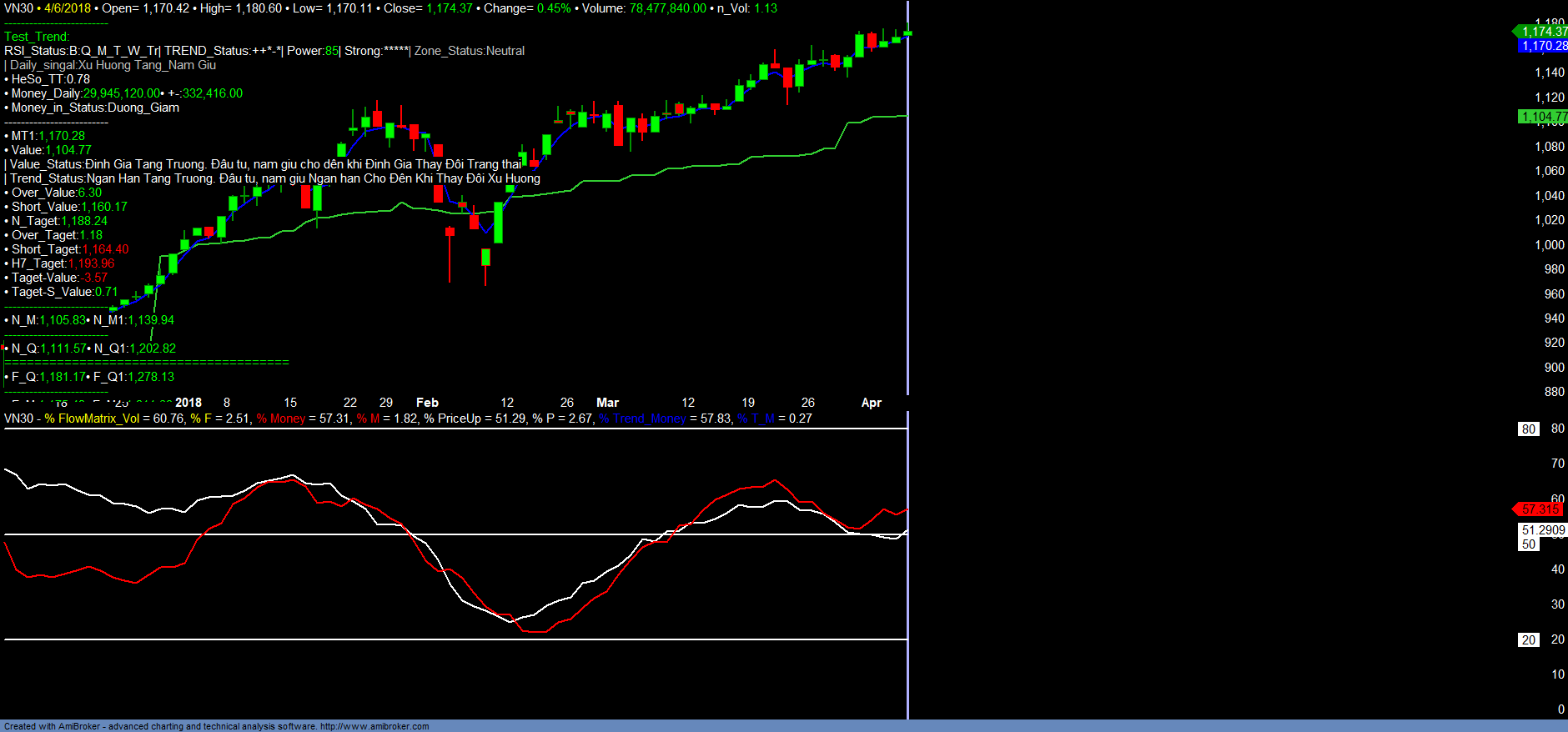Image resolution: width=1568 pixels, height=732 pixels.
Task: Click the Test_Trend heading text
Action: pyautogui.click(x=37, y=37)
